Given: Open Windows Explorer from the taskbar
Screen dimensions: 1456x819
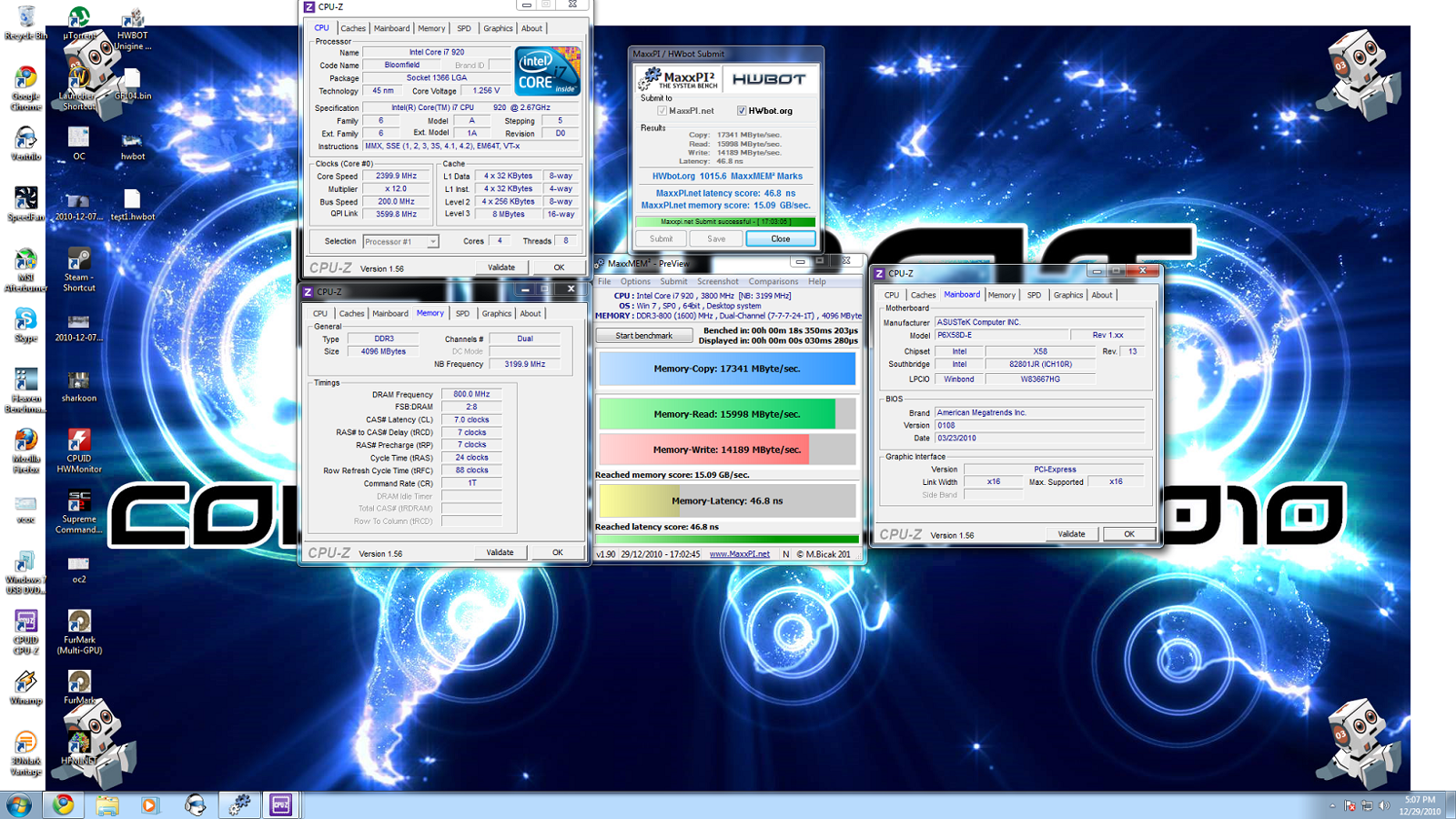Looking at the screenshot, I should tap(107, 804).
